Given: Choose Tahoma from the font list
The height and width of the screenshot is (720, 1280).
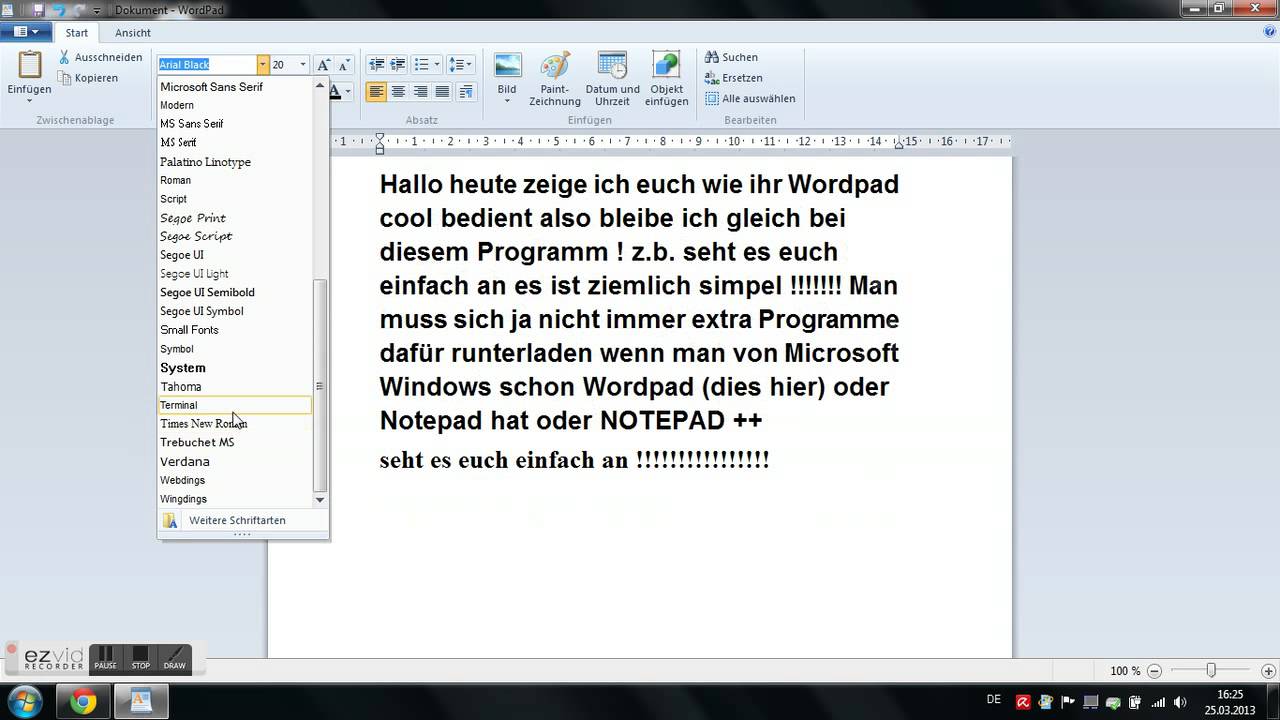Looking at the screenshot, I should [235, 386].
